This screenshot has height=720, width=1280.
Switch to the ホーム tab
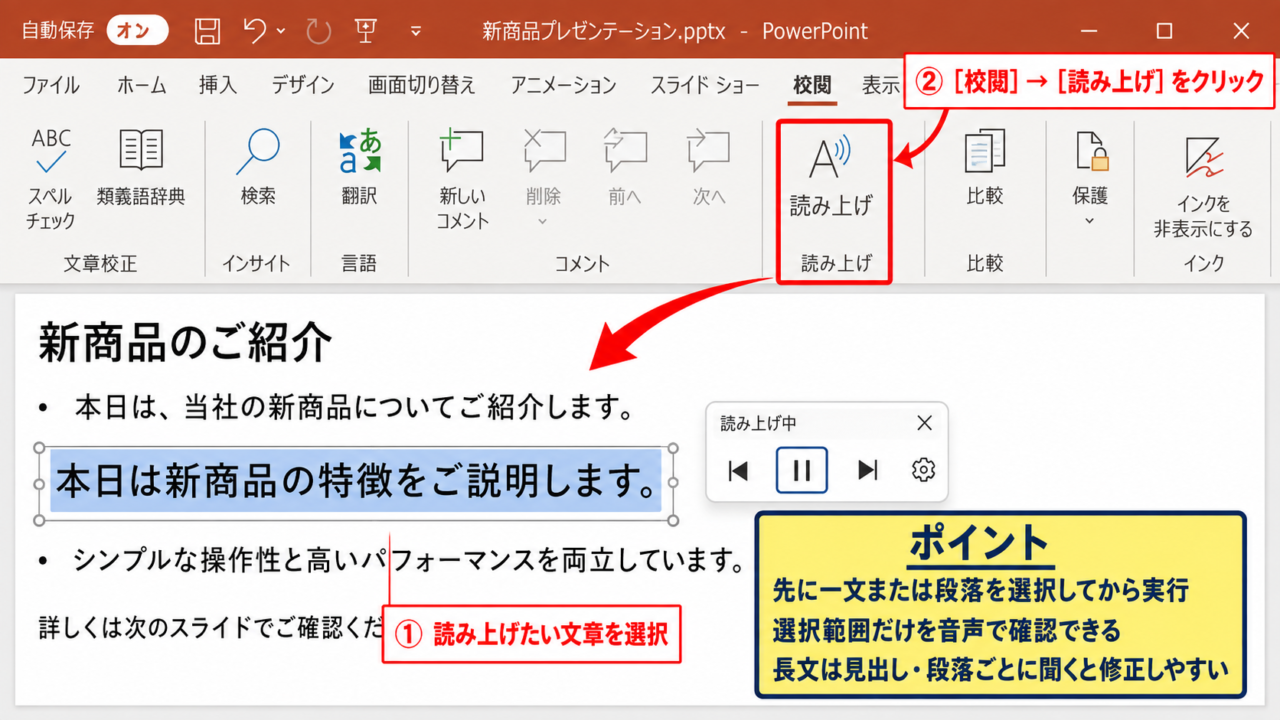point(142,85)
